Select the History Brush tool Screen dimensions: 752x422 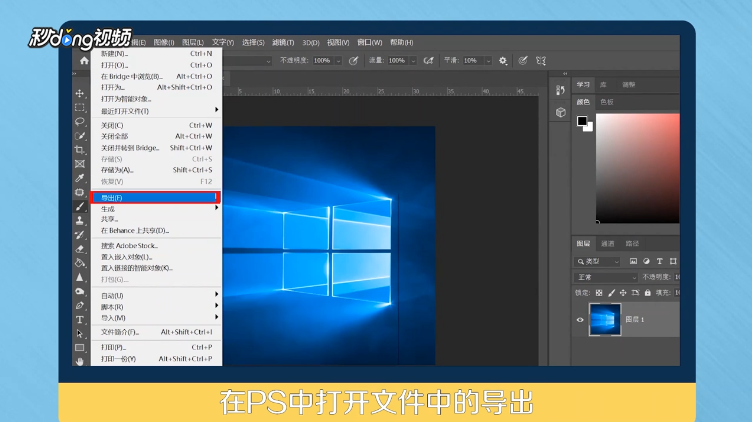80,235
